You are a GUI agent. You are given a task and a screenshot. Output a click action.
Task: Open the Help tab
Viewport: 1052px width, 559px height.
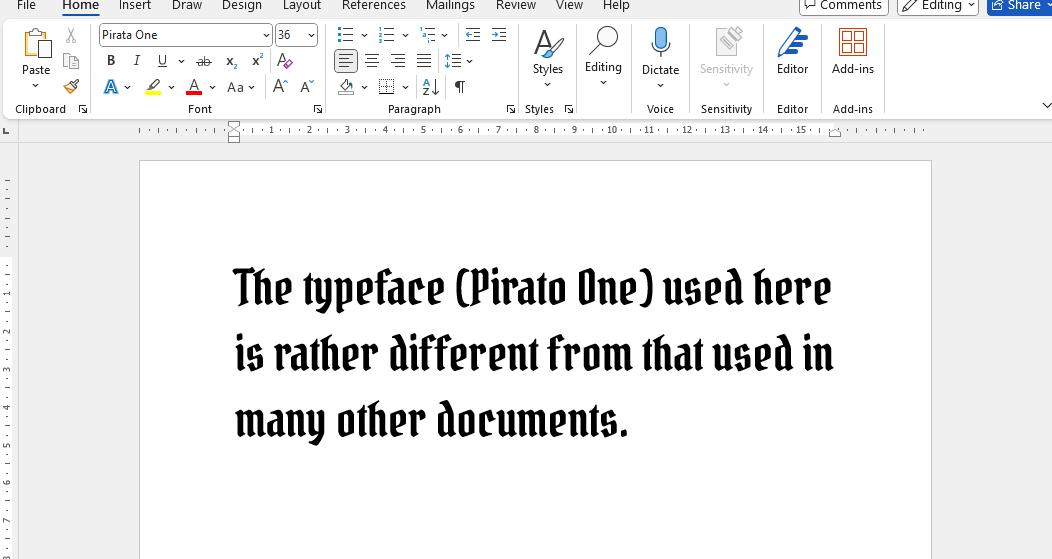(616, 5)
